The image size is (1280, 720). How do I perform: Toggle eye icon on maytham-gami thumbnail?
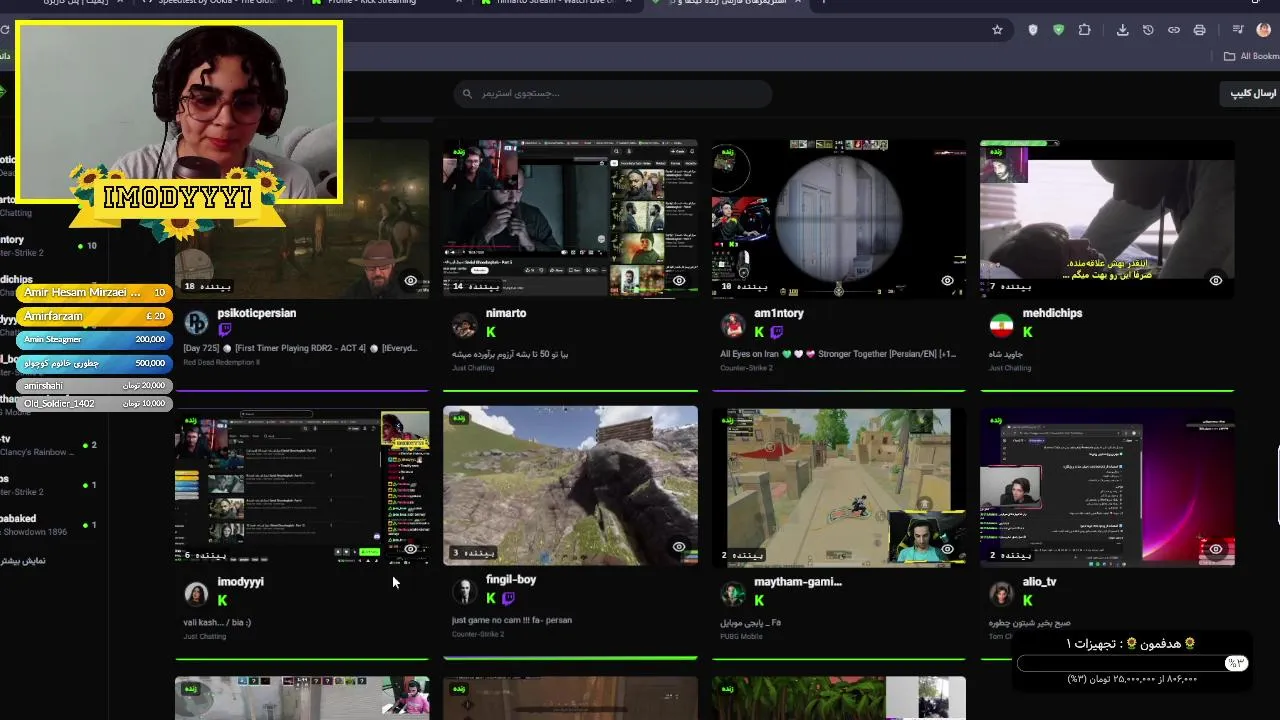(x=947, y=549)
